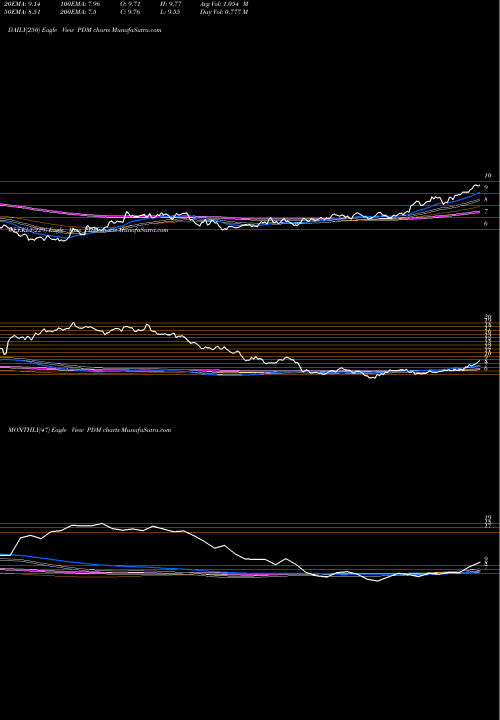Click the 200EMA: 7.5 value
The width and height of the screenshot is (500, 720).
click(78, 12)
